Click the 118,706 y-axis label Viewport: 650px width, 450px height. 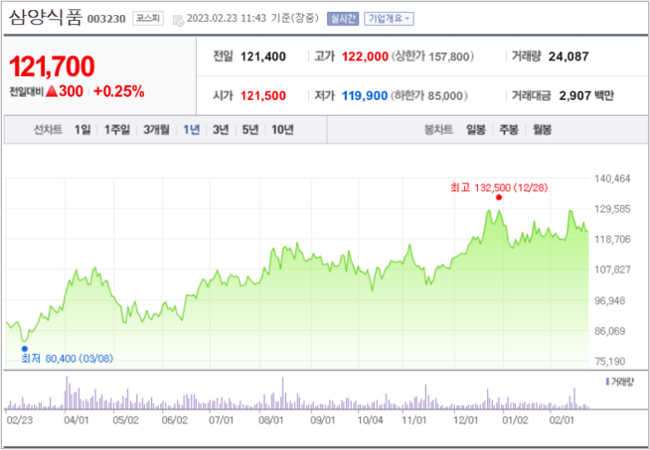click(x=613, y=239)
